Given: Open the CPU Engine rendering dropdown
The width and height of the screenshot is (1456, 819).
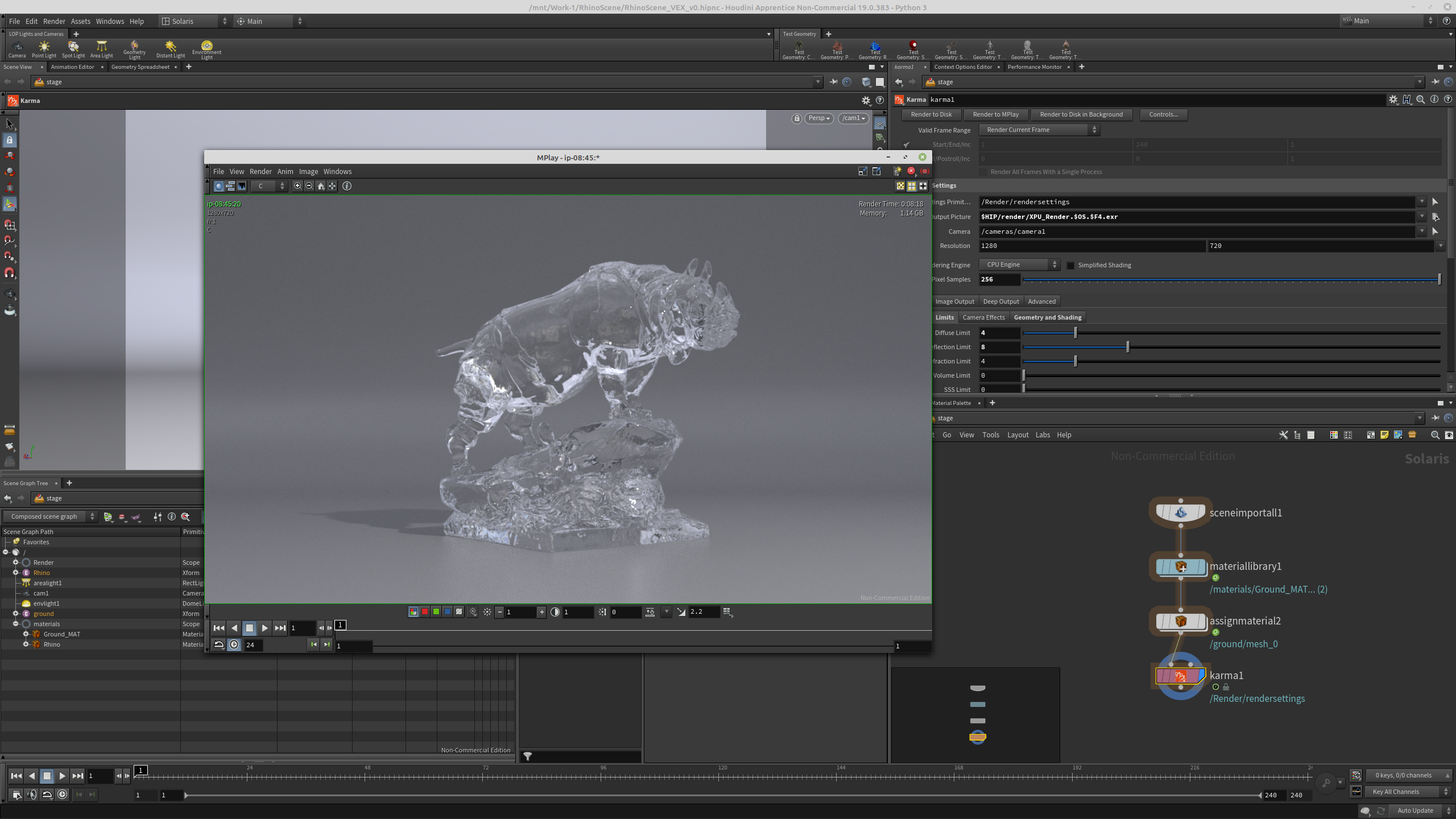Looking at the screenshot, I should point(1020,264).
